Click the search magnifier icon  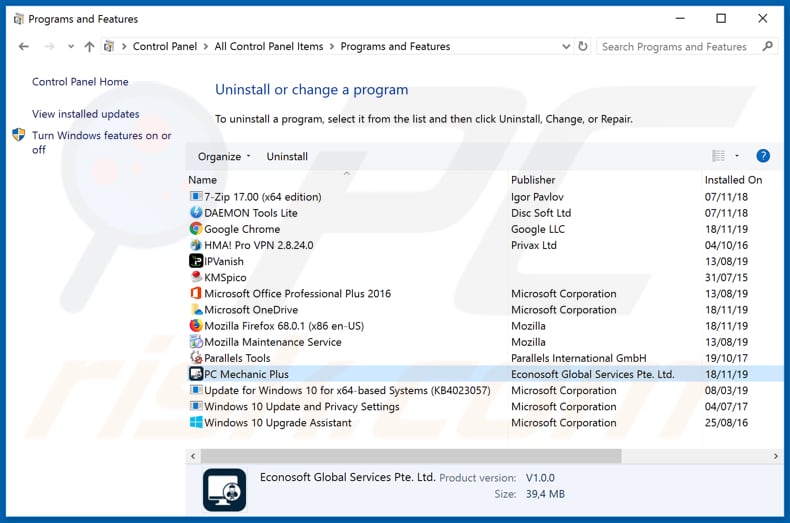pyautogui.click(x=767, y=46)
